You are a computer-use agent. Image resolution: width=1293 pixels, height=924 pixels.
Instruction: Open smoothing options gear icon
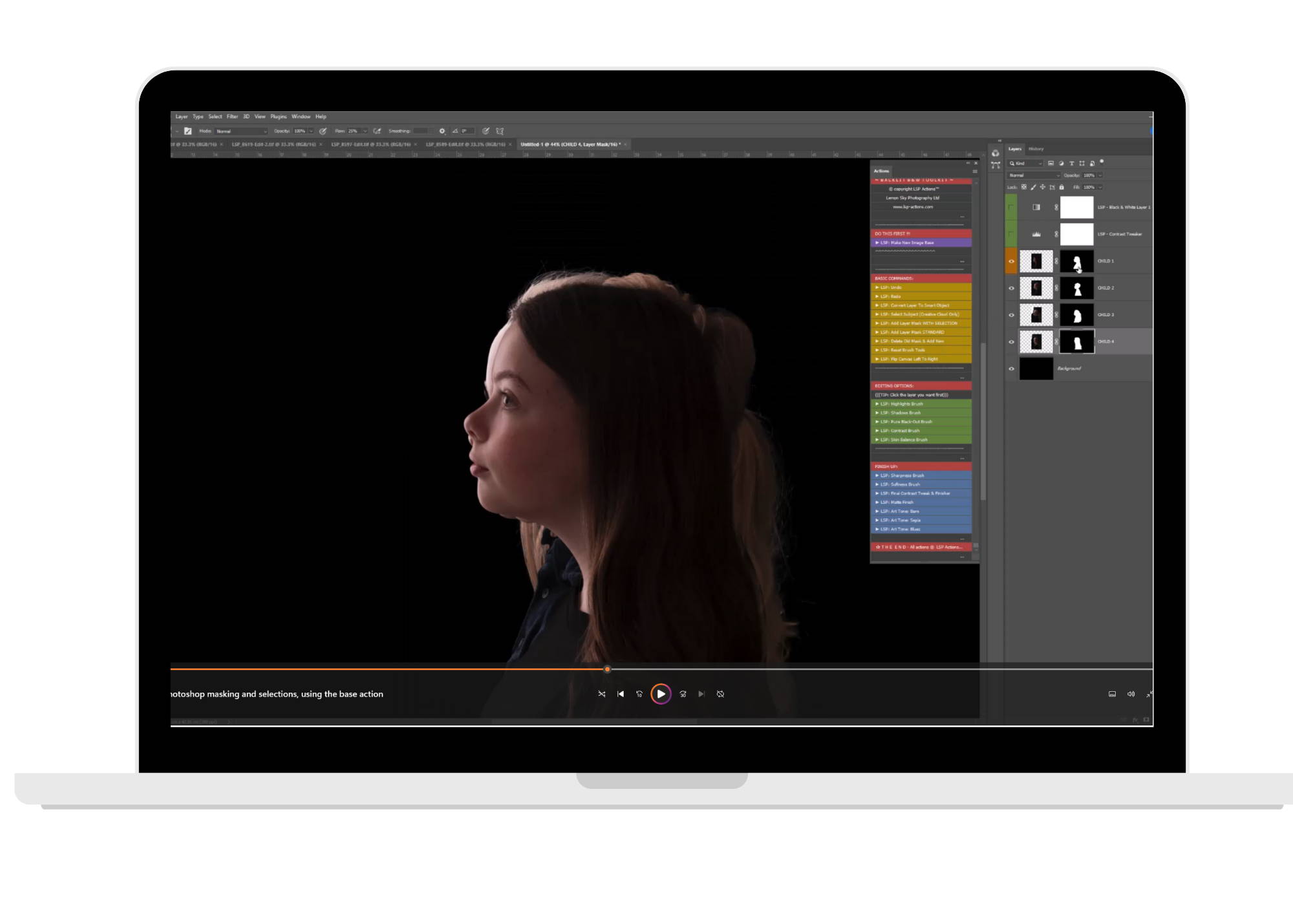pos(442,131)
